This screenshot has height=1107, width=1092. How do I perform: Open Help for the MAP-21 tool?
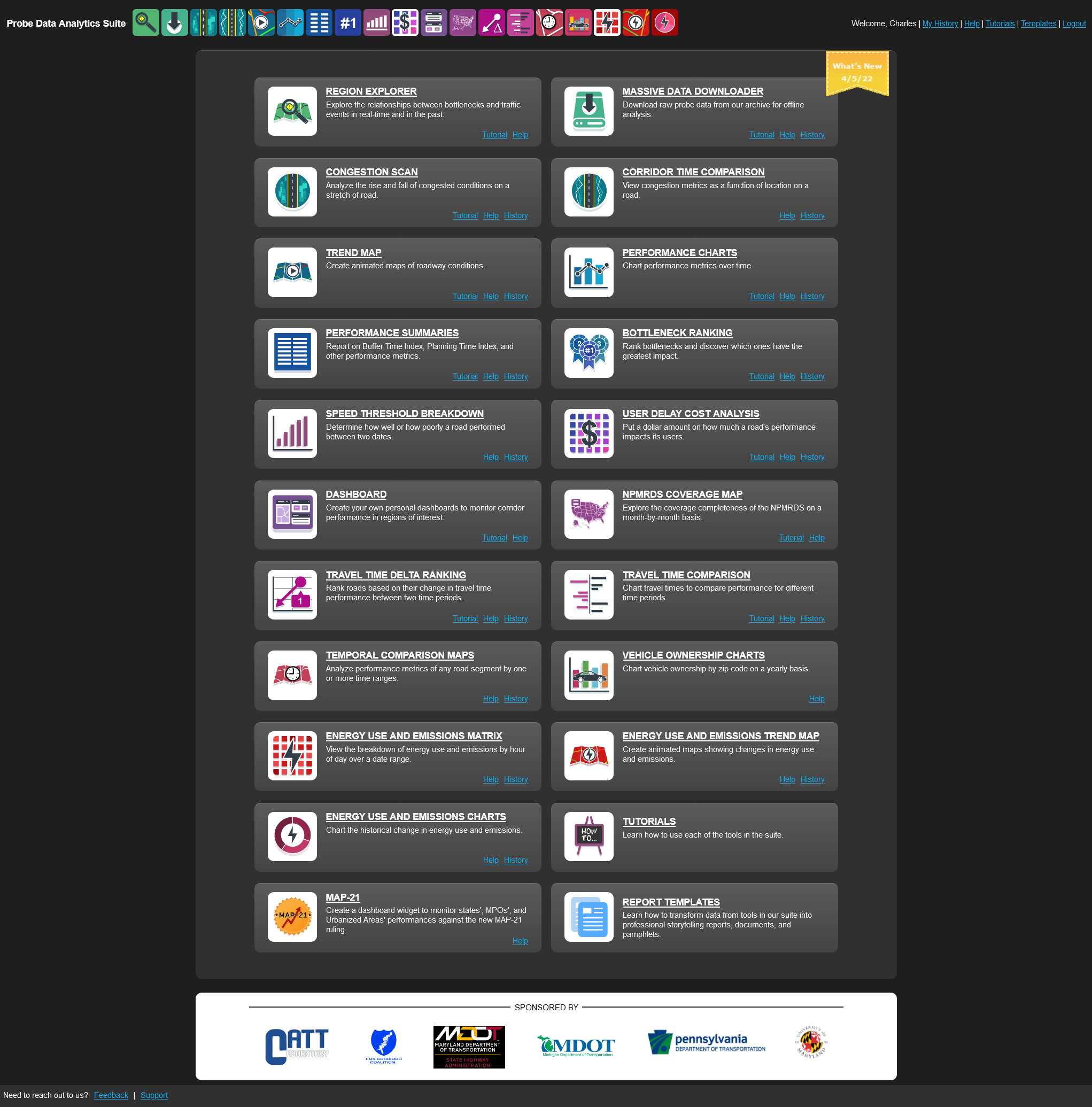point(520,940)
